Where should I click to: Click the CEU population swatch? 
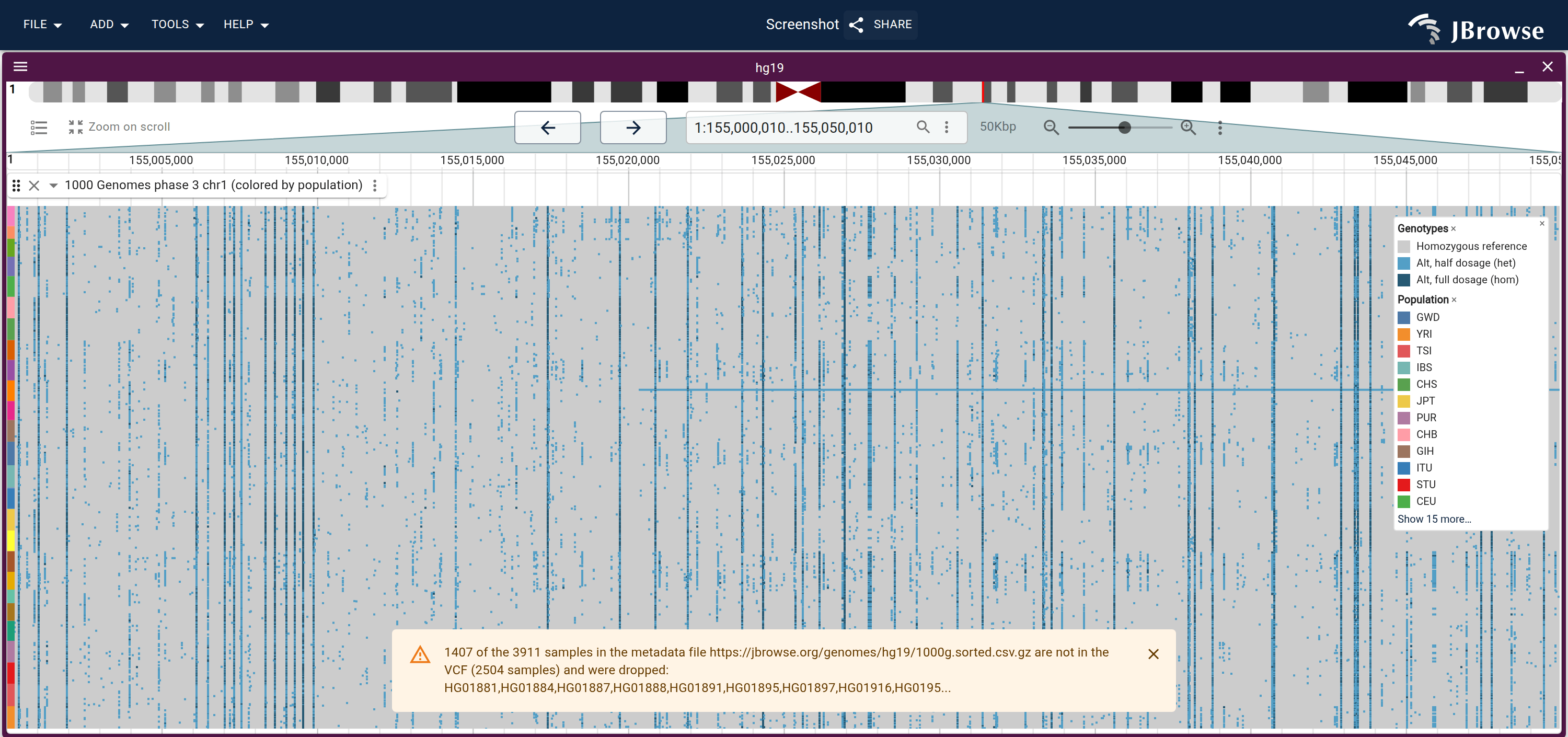coord(1404,501)
